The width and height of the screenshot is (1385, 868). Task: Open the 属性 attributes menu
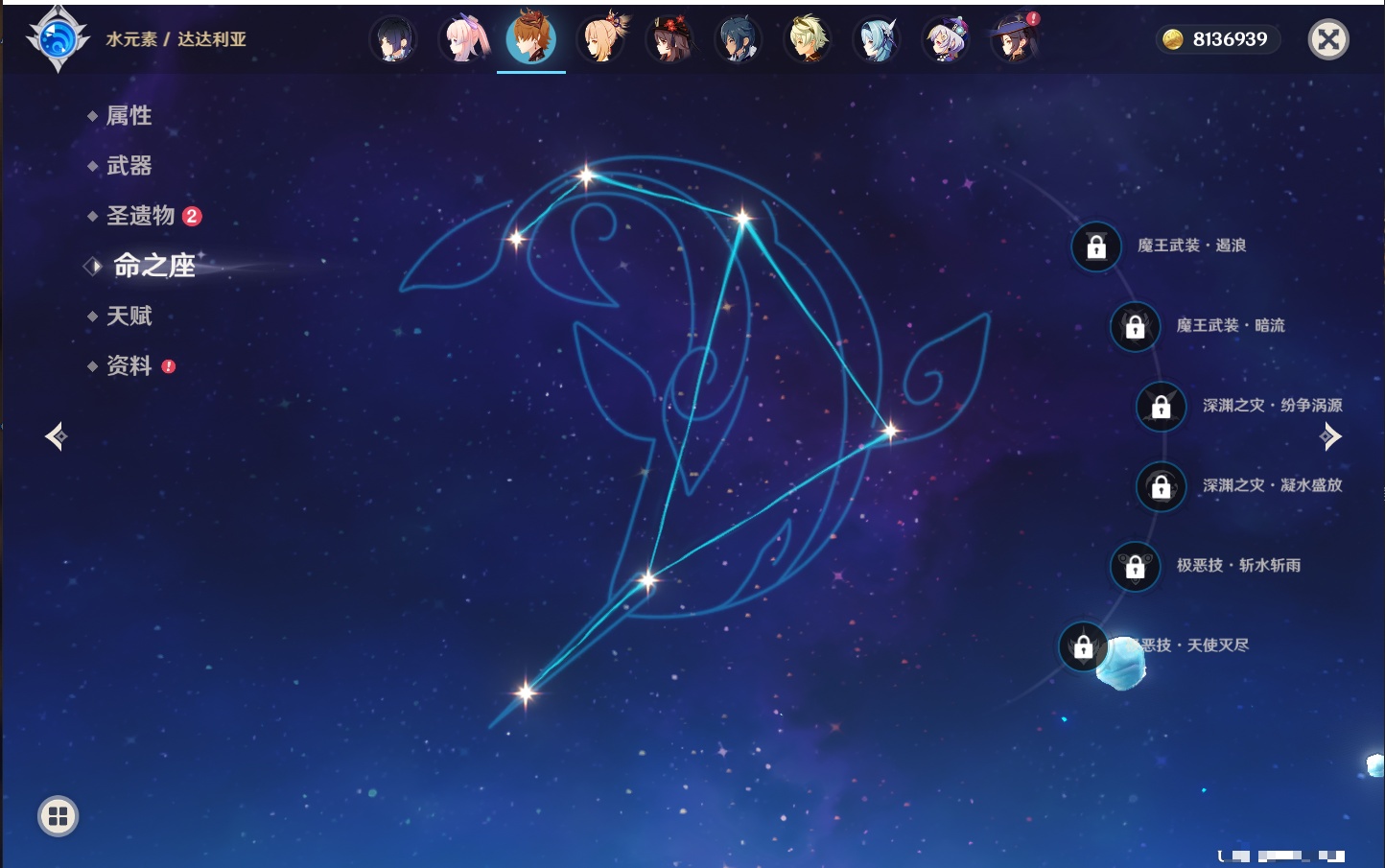(129, 116)
